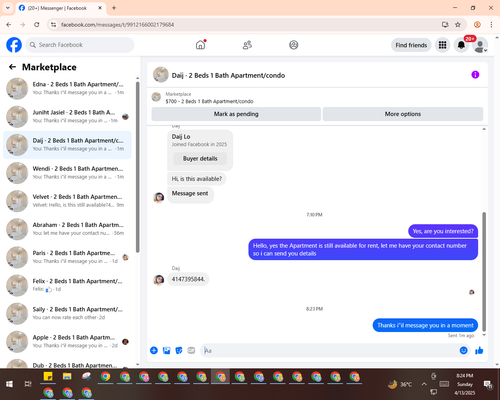Click the phone number message 4147395844
This screenshot has width=500, height=400.
(188, 279)
